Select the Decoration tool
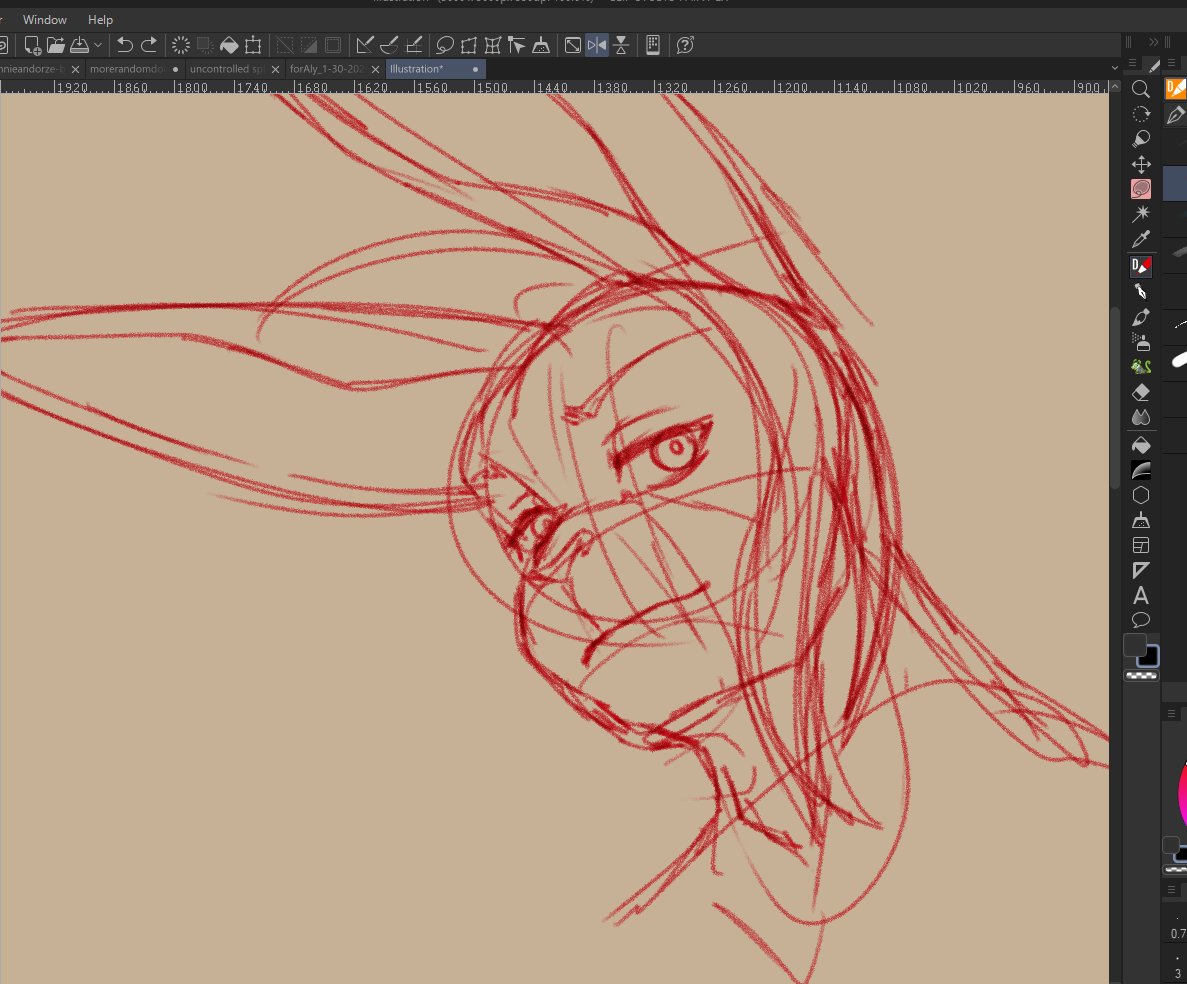 coord(1141,367)
